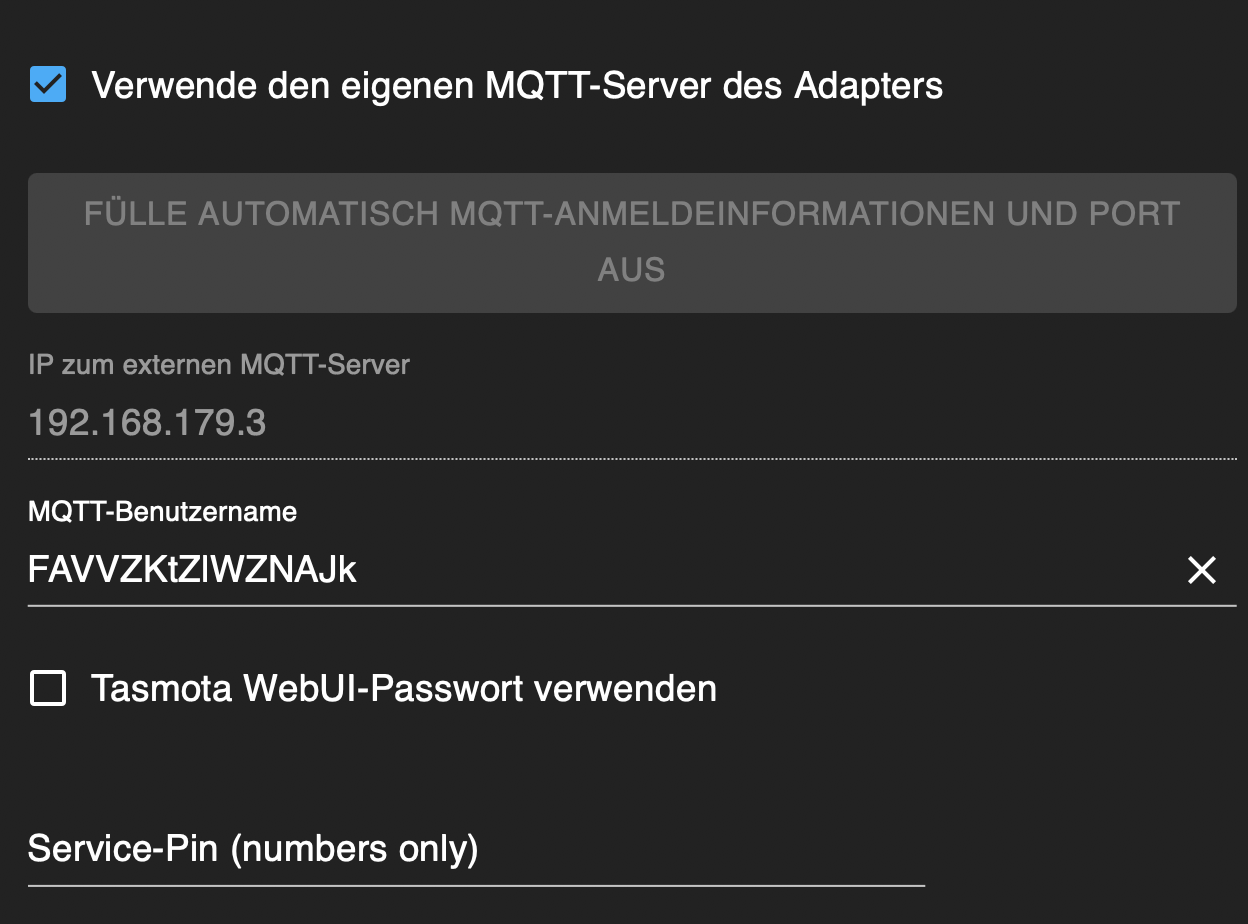Screen dimensions: 1248x924
Task: Click the 'IP zum externen MQTT-Server' label
Action: pyautogui.click(x=218, y=365)
